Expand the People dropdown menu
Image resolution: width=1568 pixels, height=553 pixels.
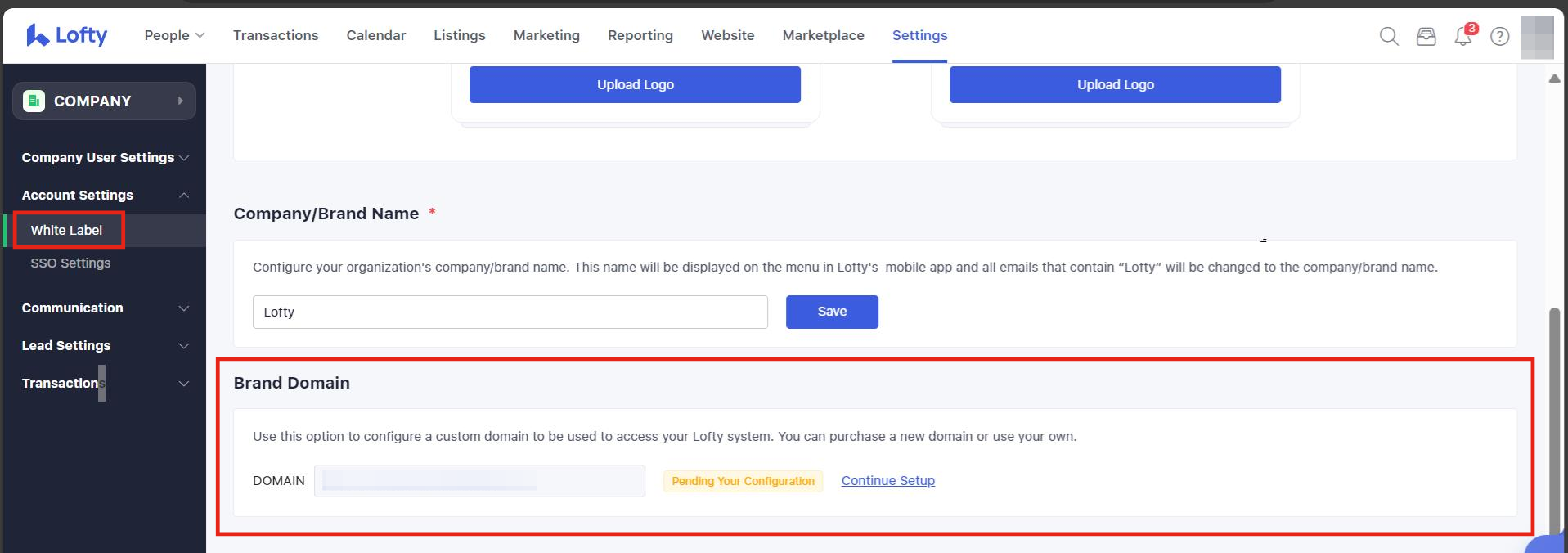(174, 35)
